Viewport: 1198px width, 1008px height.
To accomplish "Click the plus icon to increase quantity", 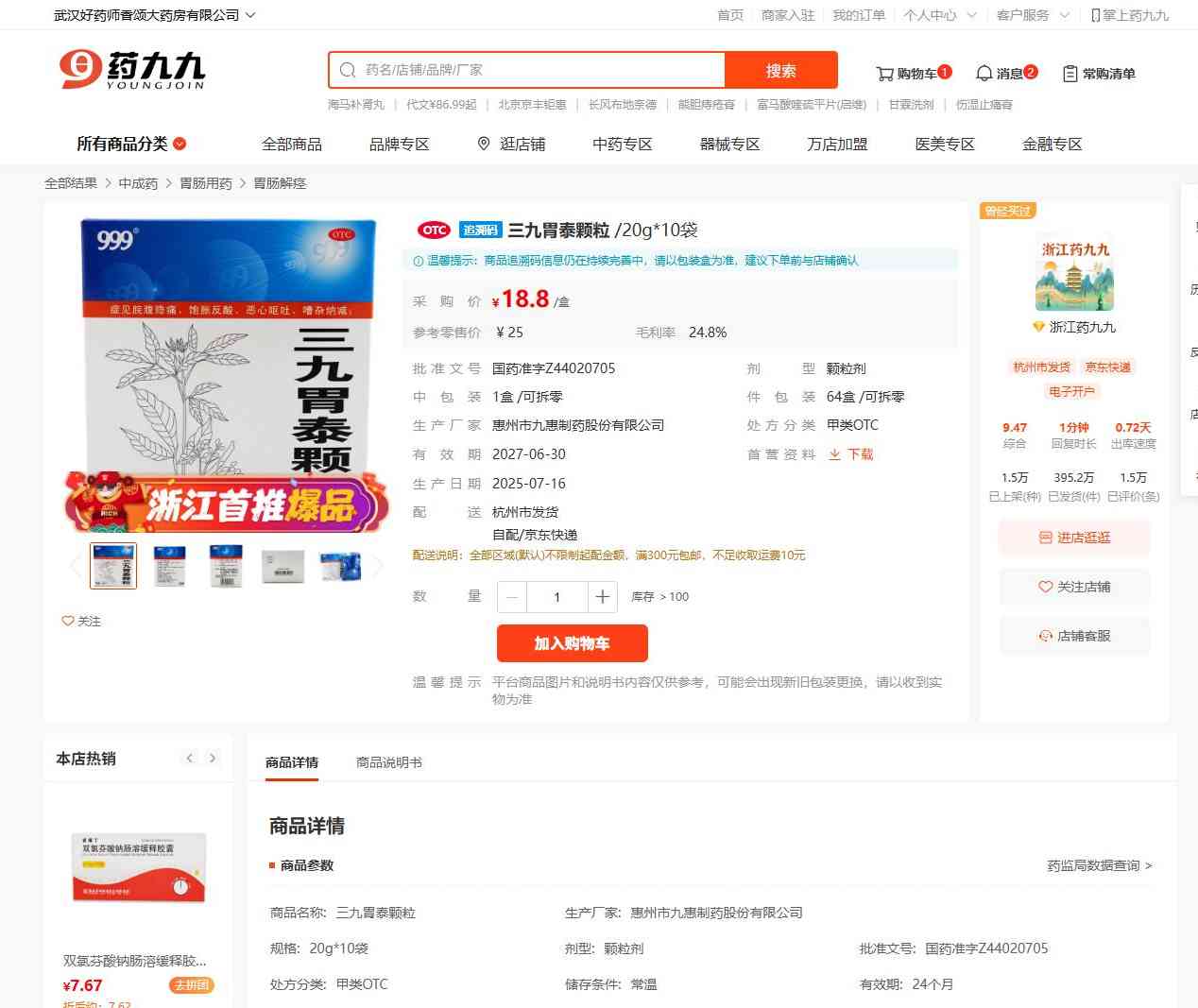I will pyautogui.click(x=602, y=597).
